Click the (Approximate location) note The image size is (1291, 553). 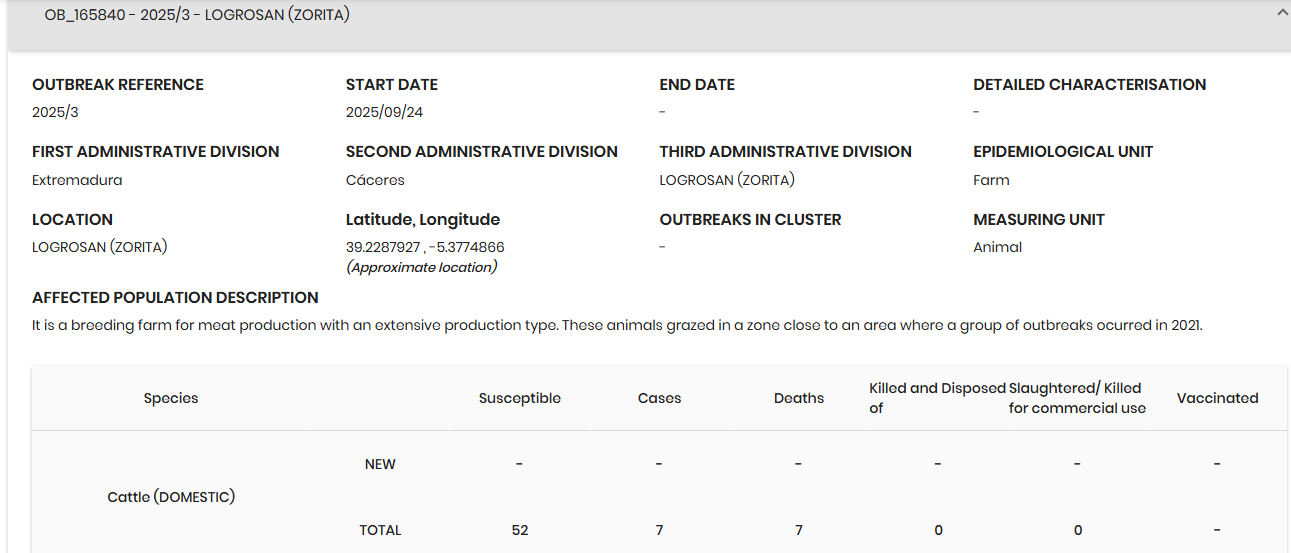(421, 267)
